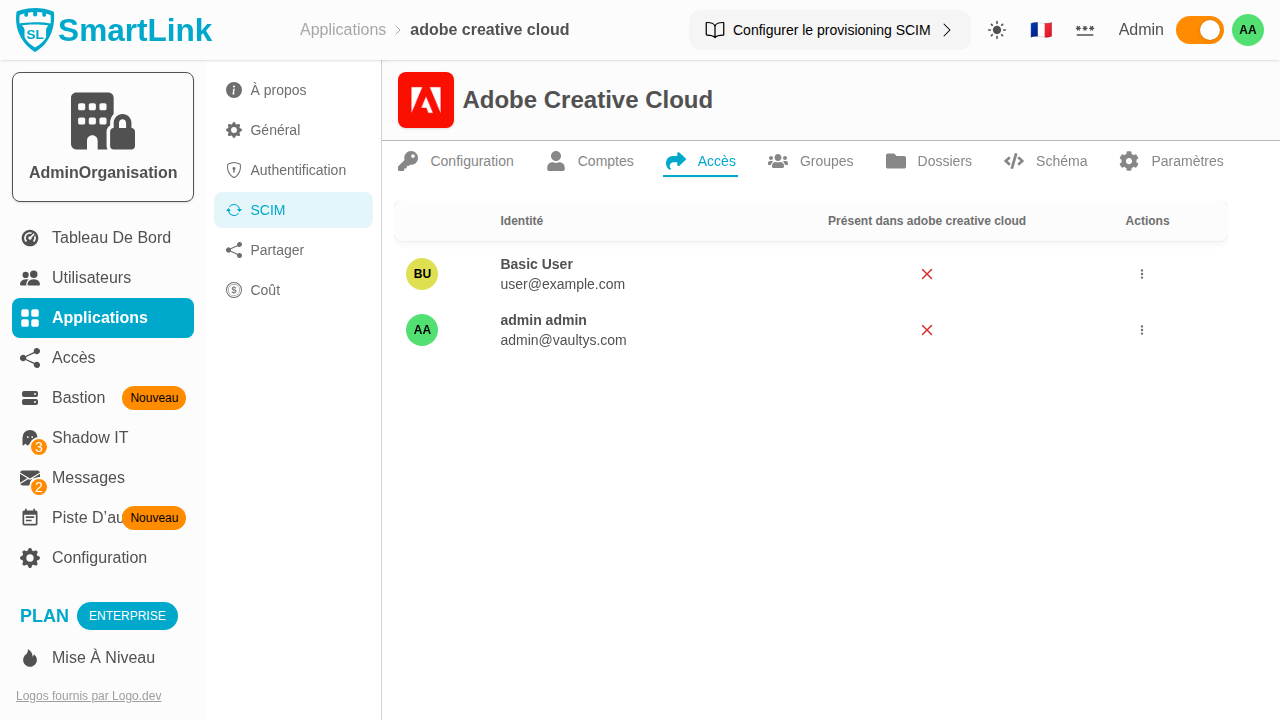The width and height of the screenshot is (1280, 720).
Task: Toggle the light/dark theme sun icon
Action: [997, 30]
